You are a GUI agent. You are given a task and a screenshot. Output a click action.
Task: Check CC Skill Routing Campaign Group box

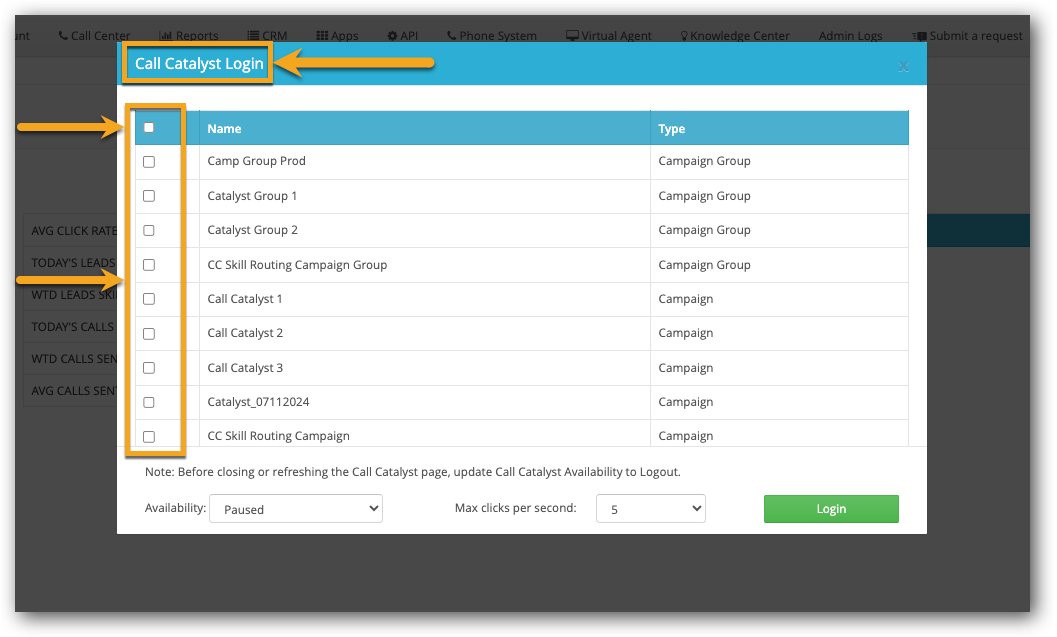pos(149,265)
